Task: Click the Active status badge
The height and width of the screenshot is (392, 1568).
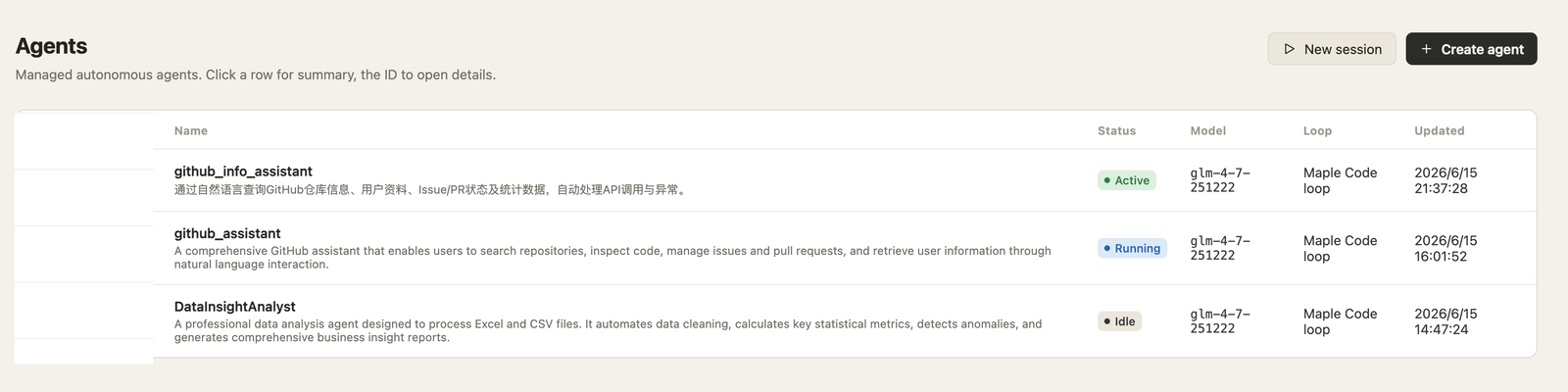Action: [x=1127, y=180]
